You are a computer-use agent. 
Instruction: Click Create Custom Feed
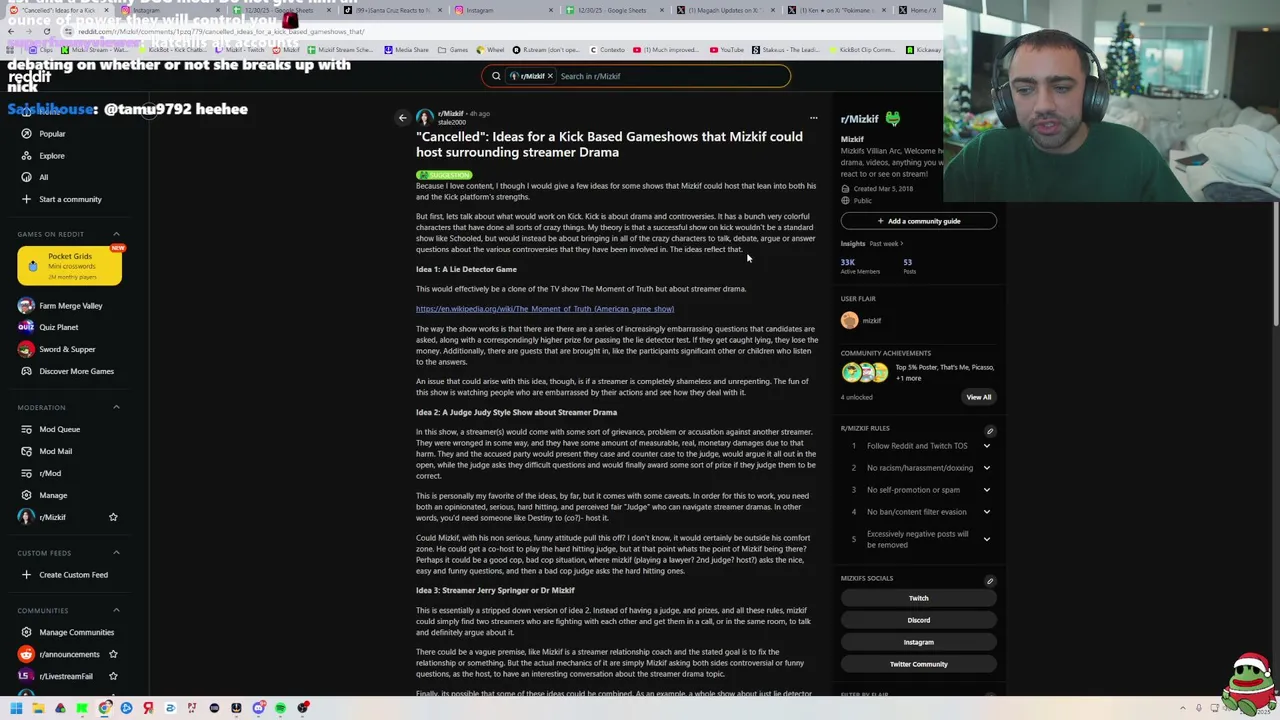coord(73,574)
